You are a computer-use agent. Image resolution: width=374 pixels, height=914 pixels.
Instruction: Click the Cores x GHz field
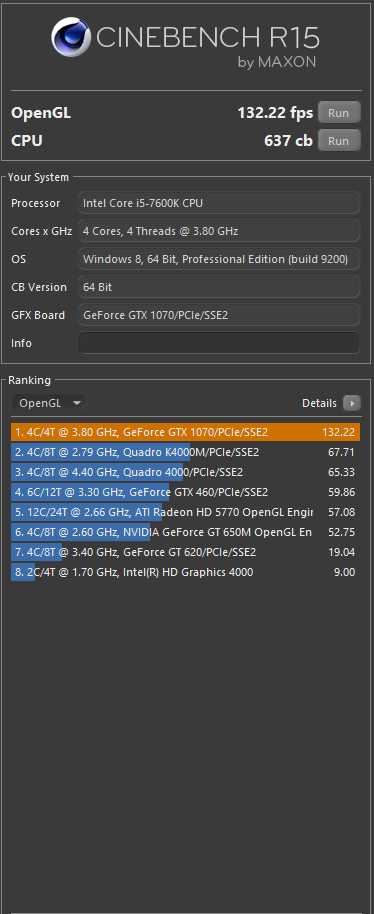(x=219, y=231)
